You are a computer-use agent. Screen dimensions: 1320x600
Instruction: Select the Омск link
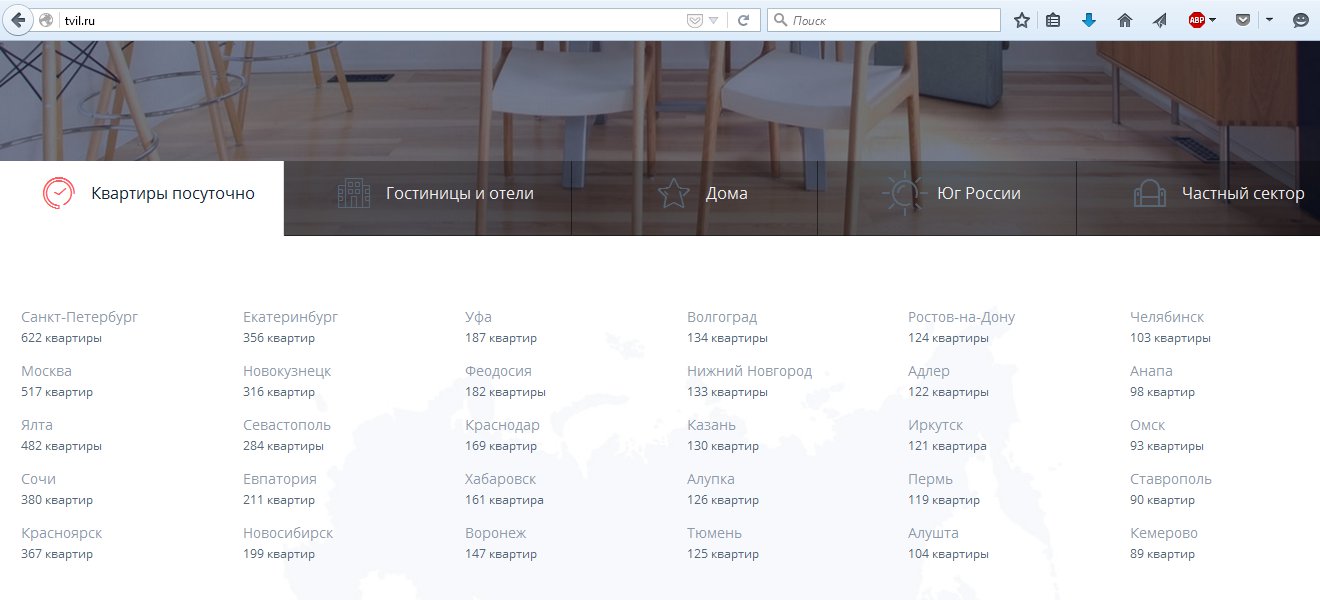pos(1147,425)
